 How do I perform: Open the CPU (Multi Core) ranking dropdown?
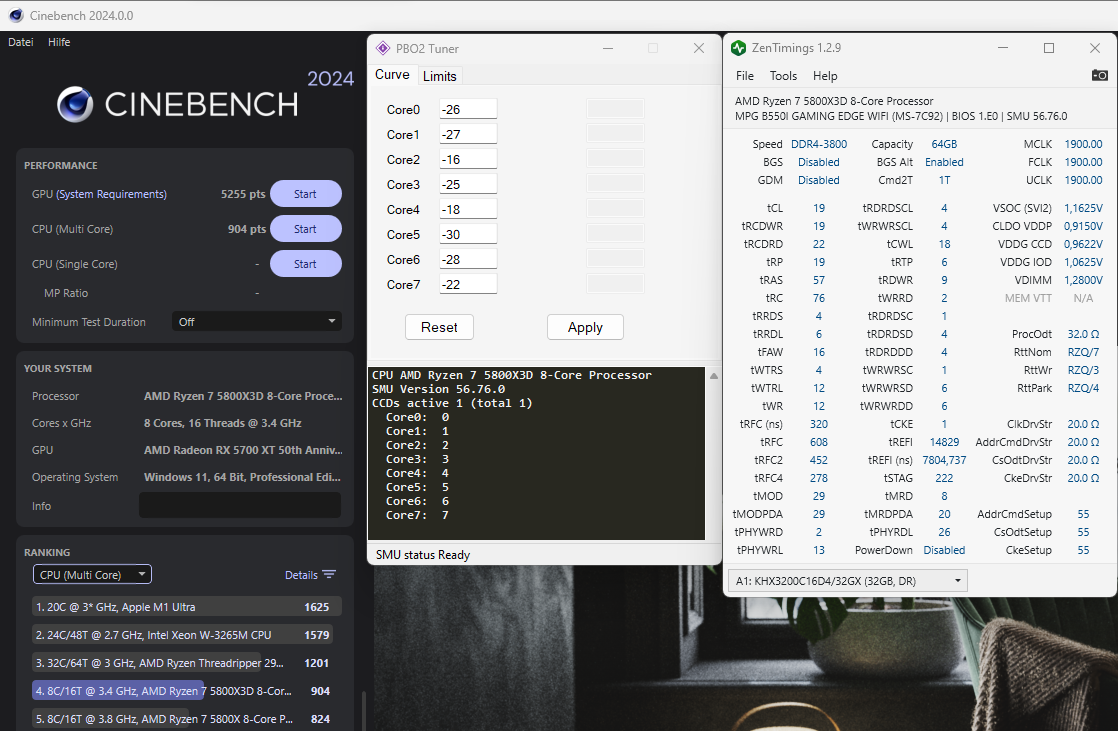pyautogui.click(x=92, y=575)
